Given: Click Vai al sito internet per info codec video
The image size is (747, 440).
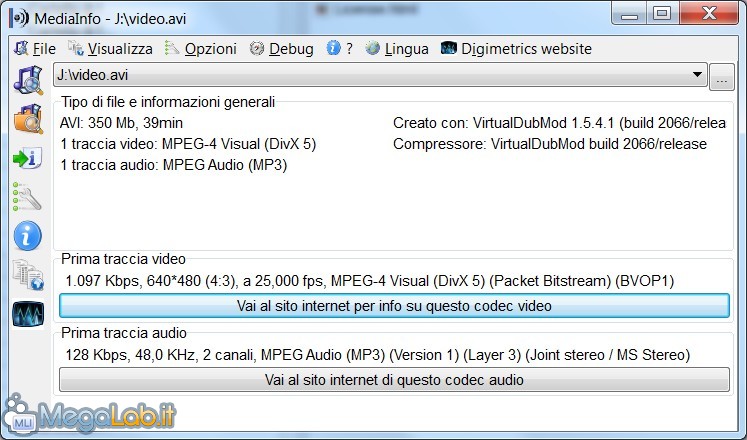Looking at the screenshot, I should [x=394, y=306].
